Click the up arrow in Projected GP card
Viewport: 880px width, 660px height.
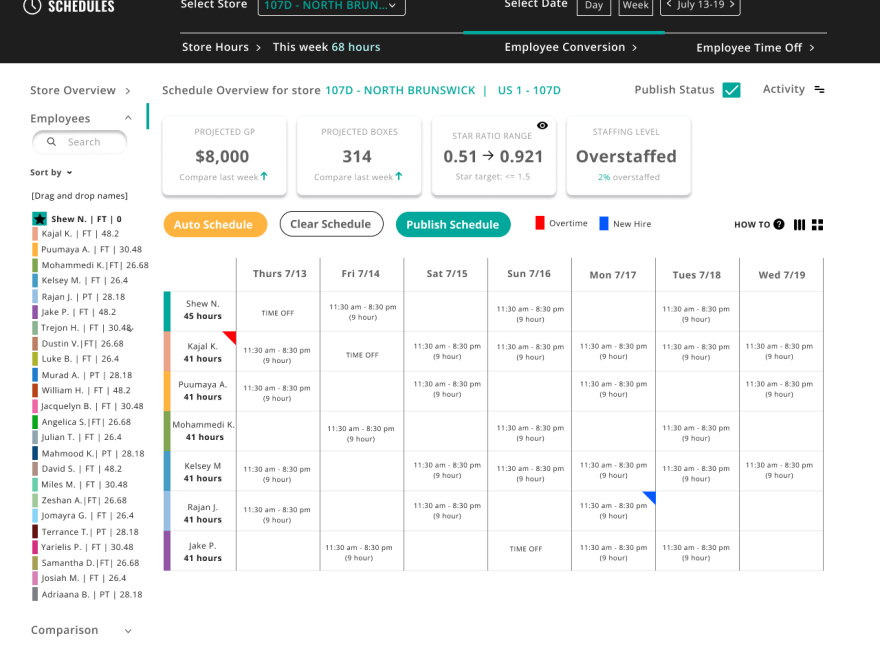click(264, 177)
